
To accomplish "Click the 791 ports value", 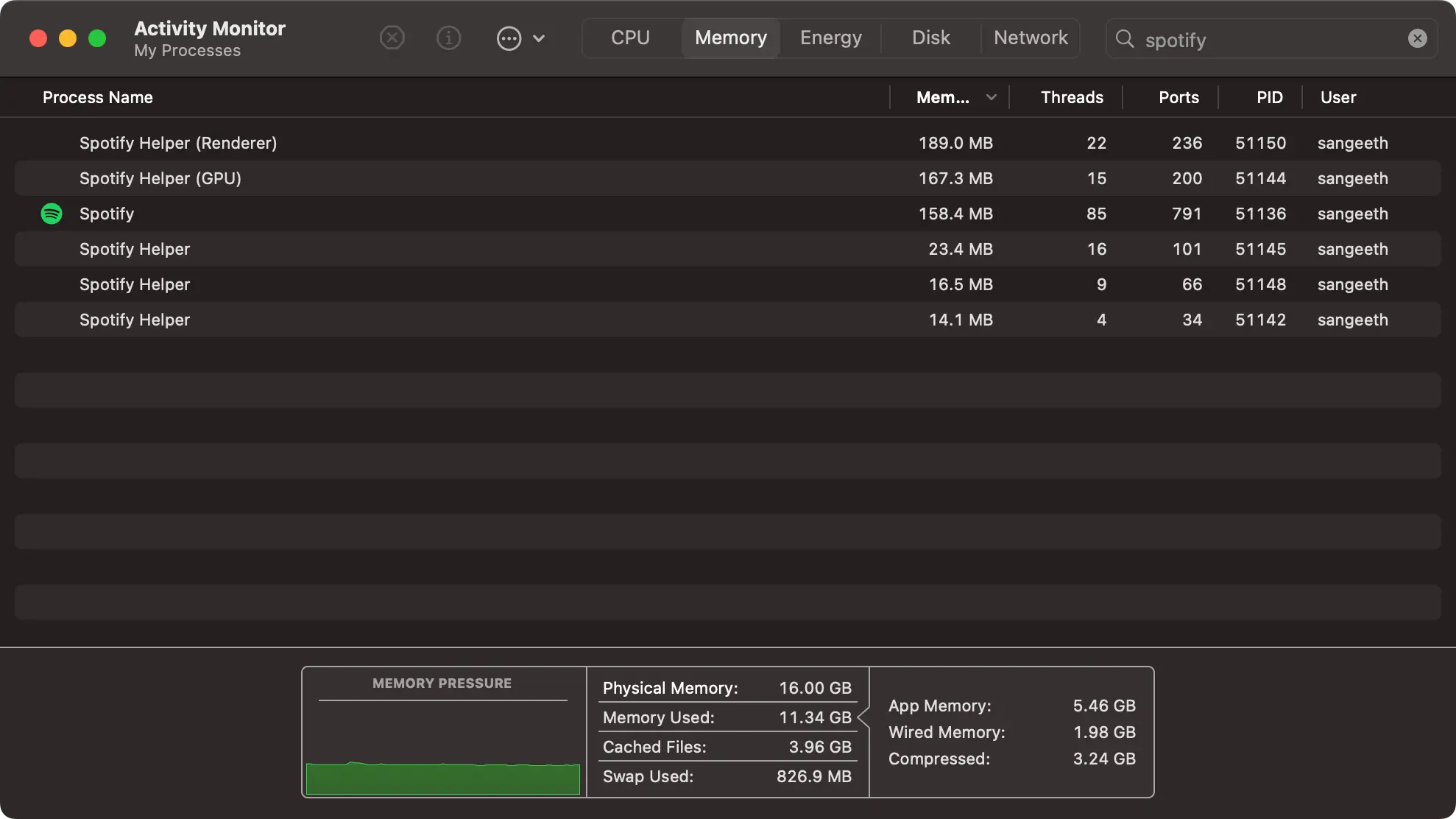I will tap(1187, 214).
